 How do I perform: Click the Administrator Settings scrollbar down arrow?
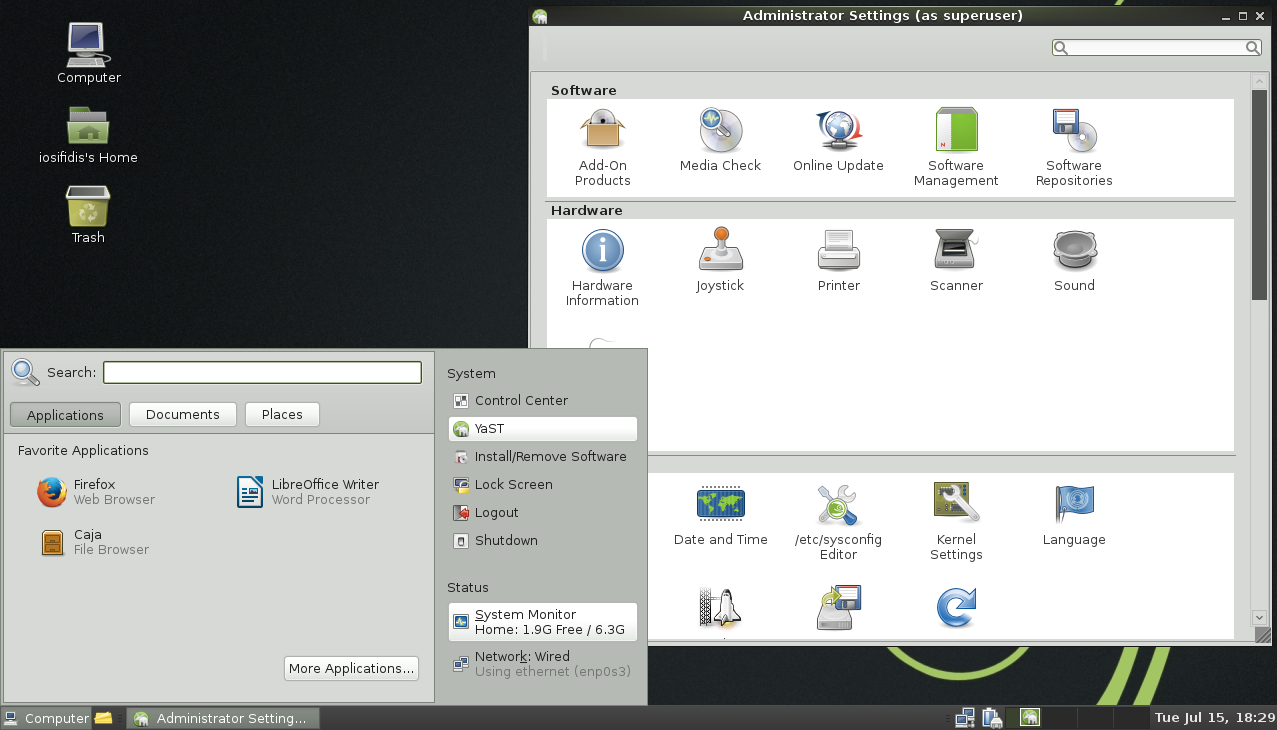pos(1259,619)
